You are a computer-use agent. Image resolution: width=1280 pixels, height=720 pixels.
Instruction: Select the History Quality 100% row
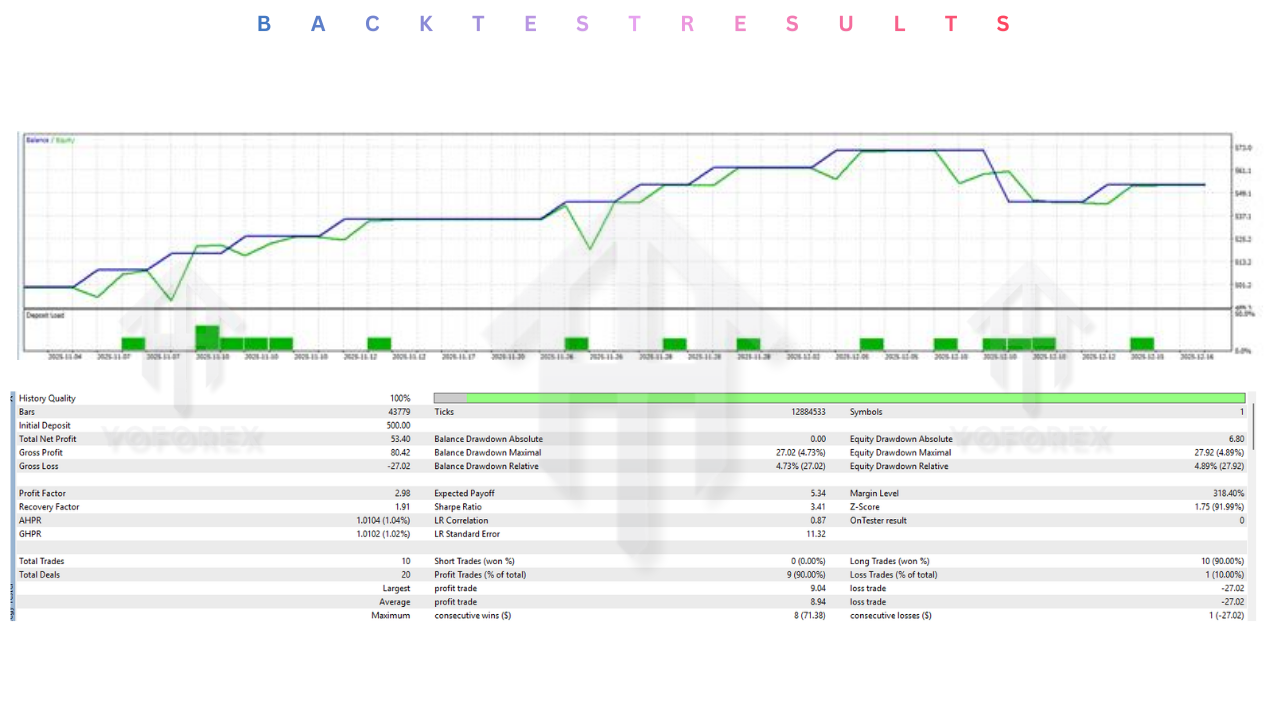200,397
